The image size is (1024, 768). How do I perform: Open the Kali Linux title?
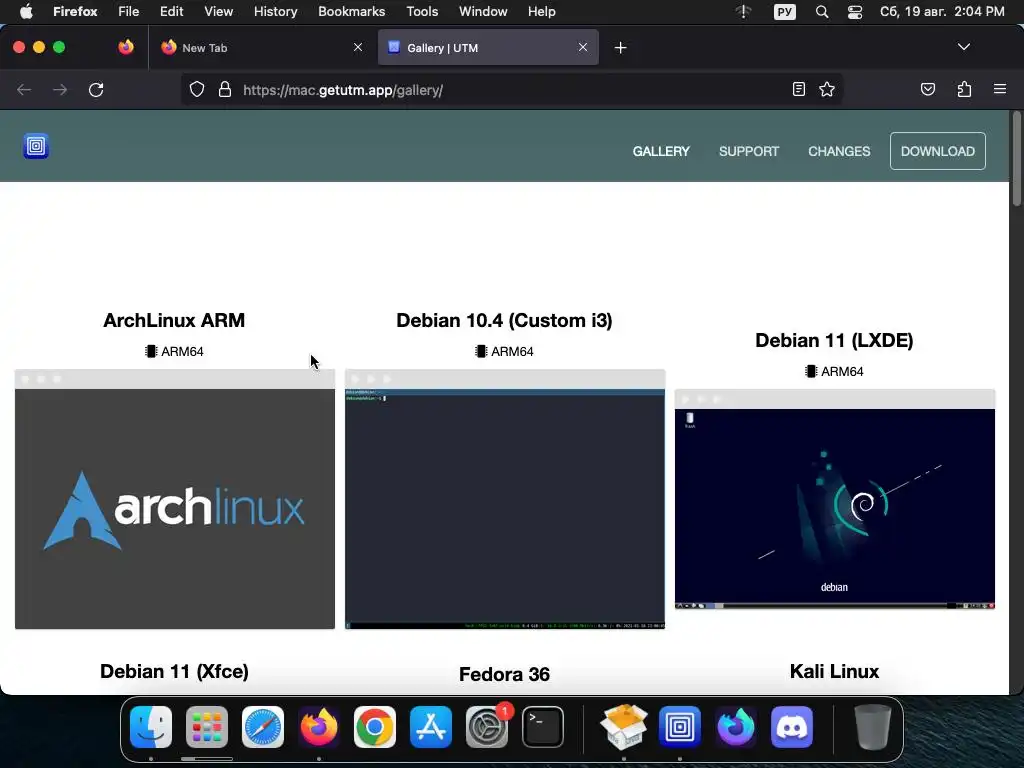(834, 671)
